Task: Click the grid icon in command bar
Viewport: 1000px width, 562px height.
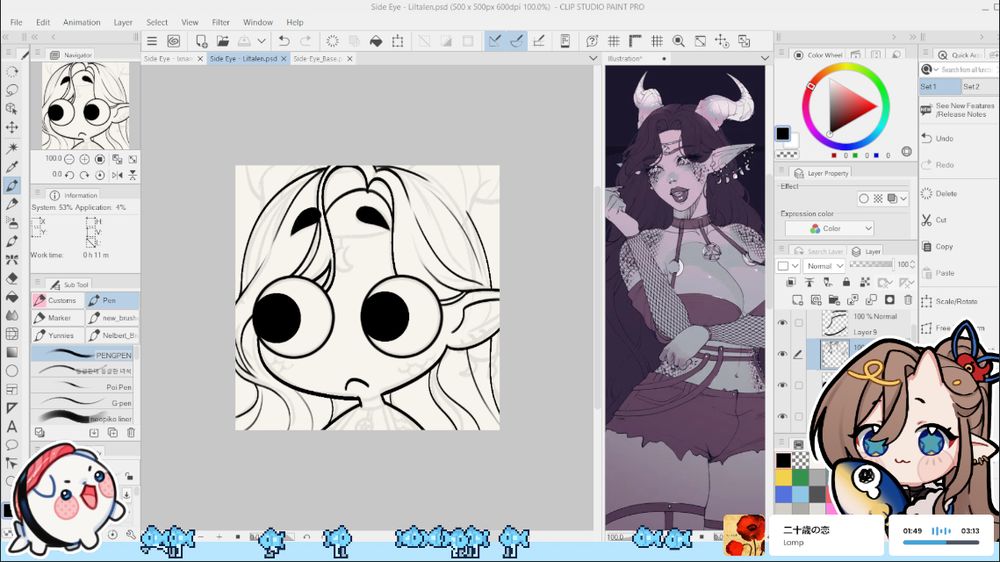Action: tap(614, 41)
